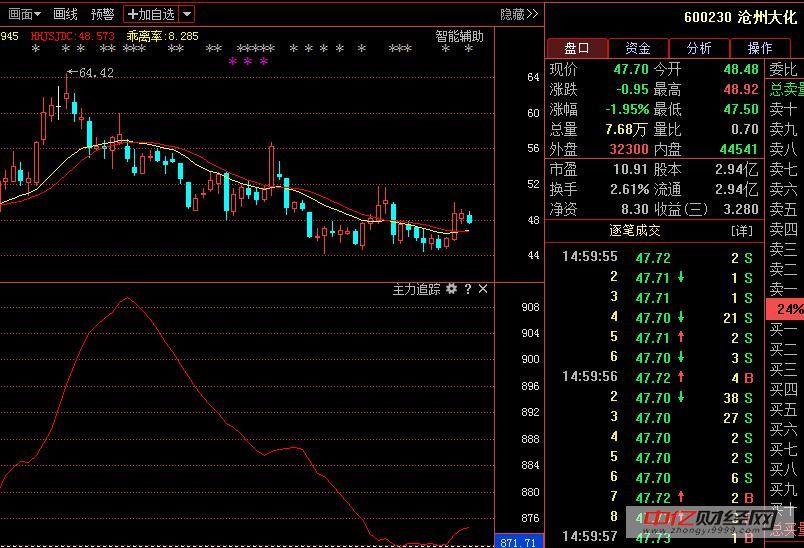
Task: Click the 今开 value 48.48
Action: coord(741,69)
